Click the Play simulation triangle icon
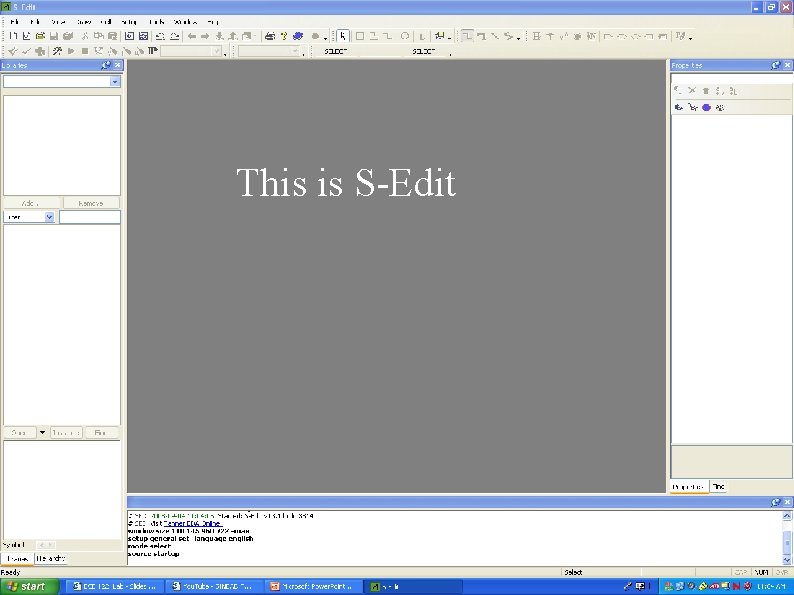The image size is (794, 595). click(71, 51)
